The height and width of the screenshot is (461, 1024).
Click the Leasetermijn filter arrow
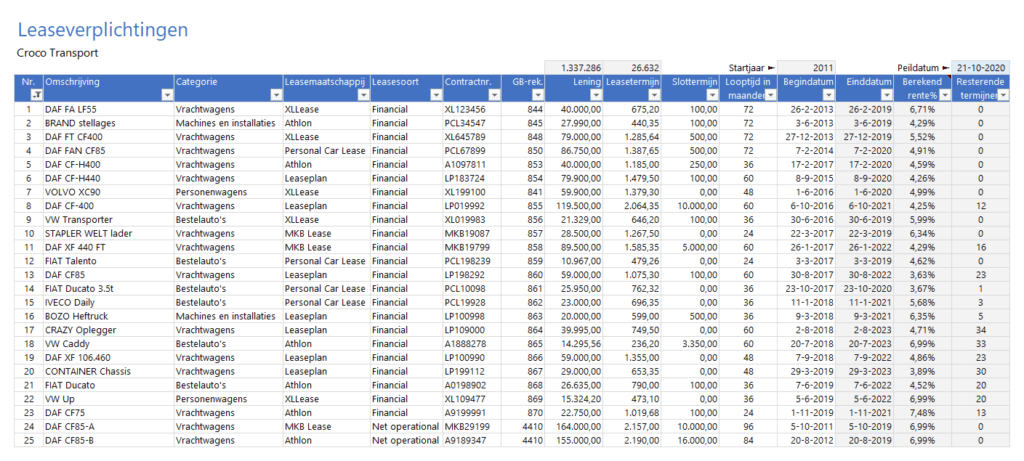654,94
